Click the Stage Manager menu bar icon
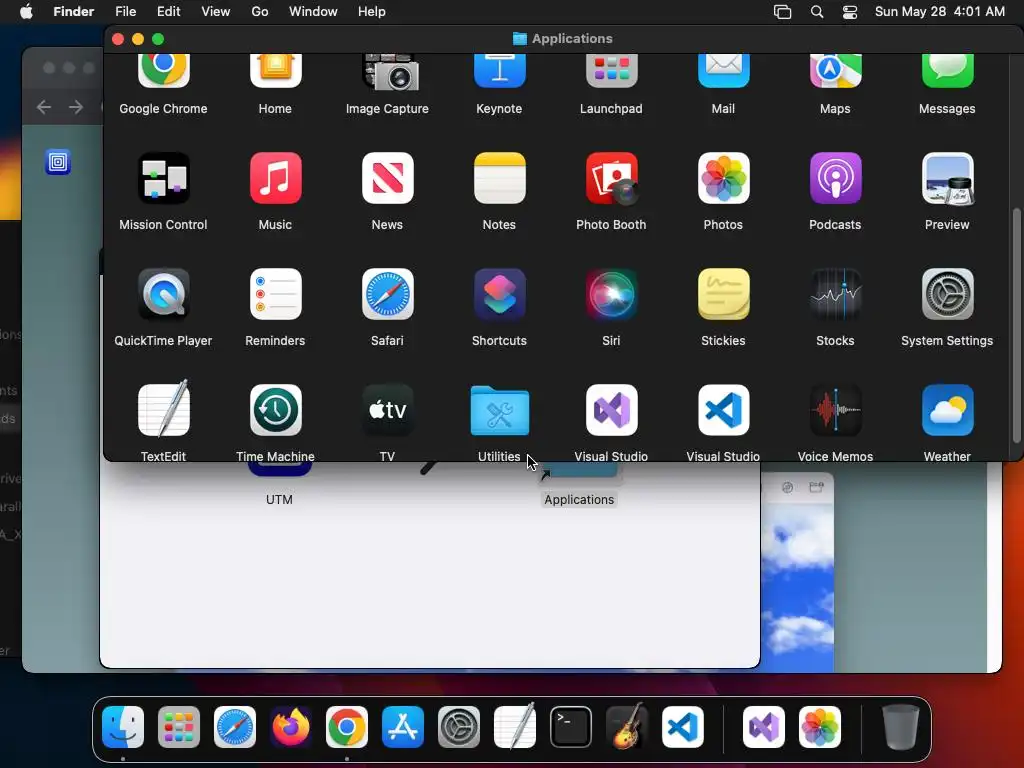Viewport: 1024px width, 768px height. point(782,12)
